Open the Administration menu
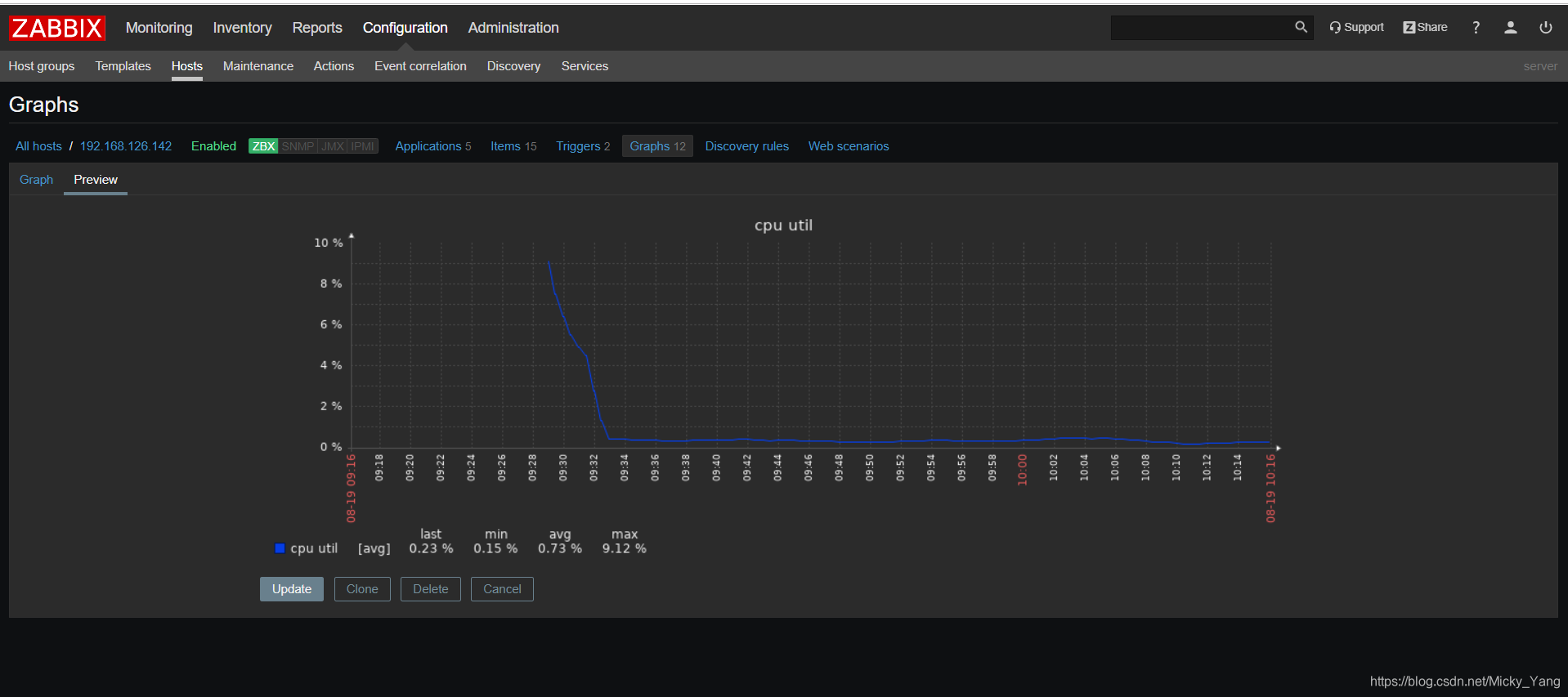This screenshot has height=697, width=1568. 513,28
